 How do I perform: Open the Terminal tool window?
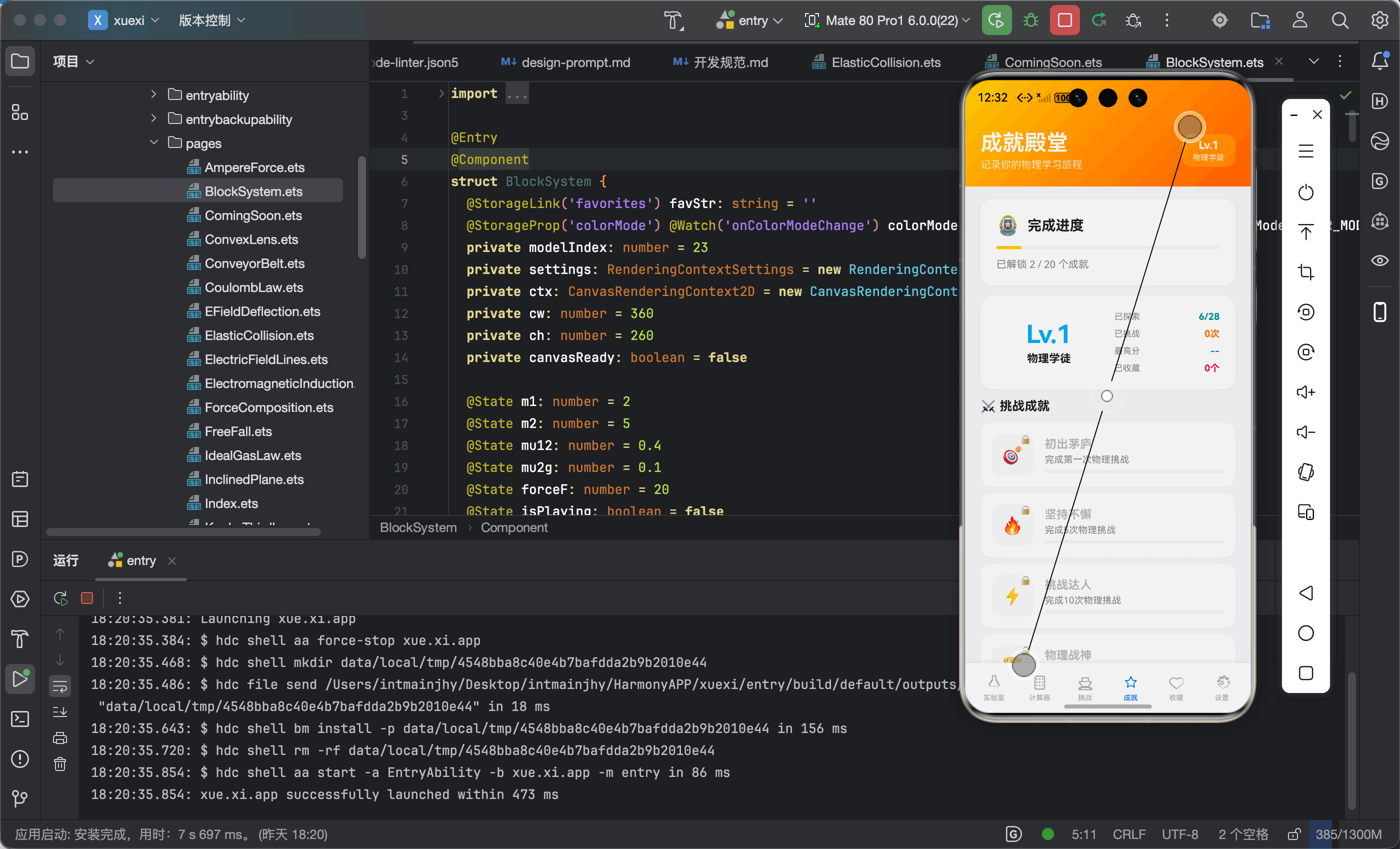click(x=20, y=718)
